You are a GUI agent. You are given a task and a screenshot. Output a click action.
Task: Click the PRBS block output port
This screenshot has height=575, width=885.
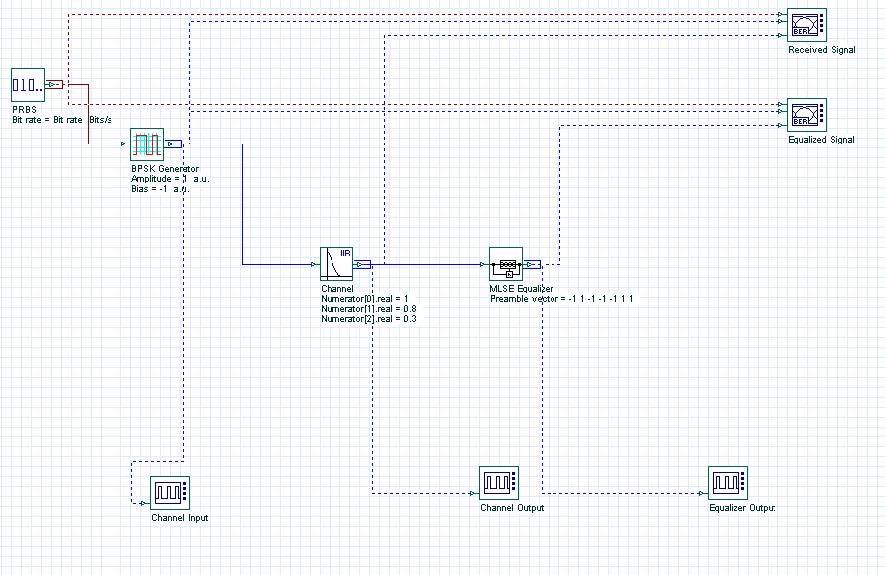coord(55,85)
